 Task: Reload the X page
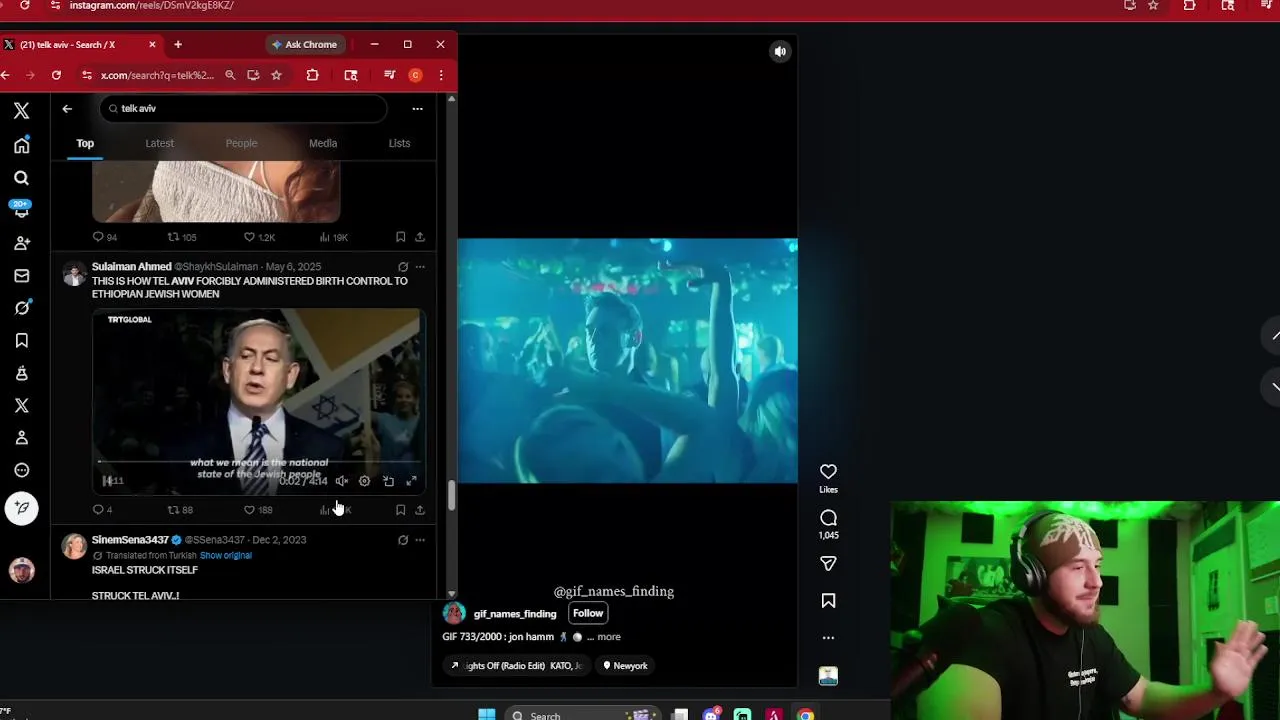point(56,75)
